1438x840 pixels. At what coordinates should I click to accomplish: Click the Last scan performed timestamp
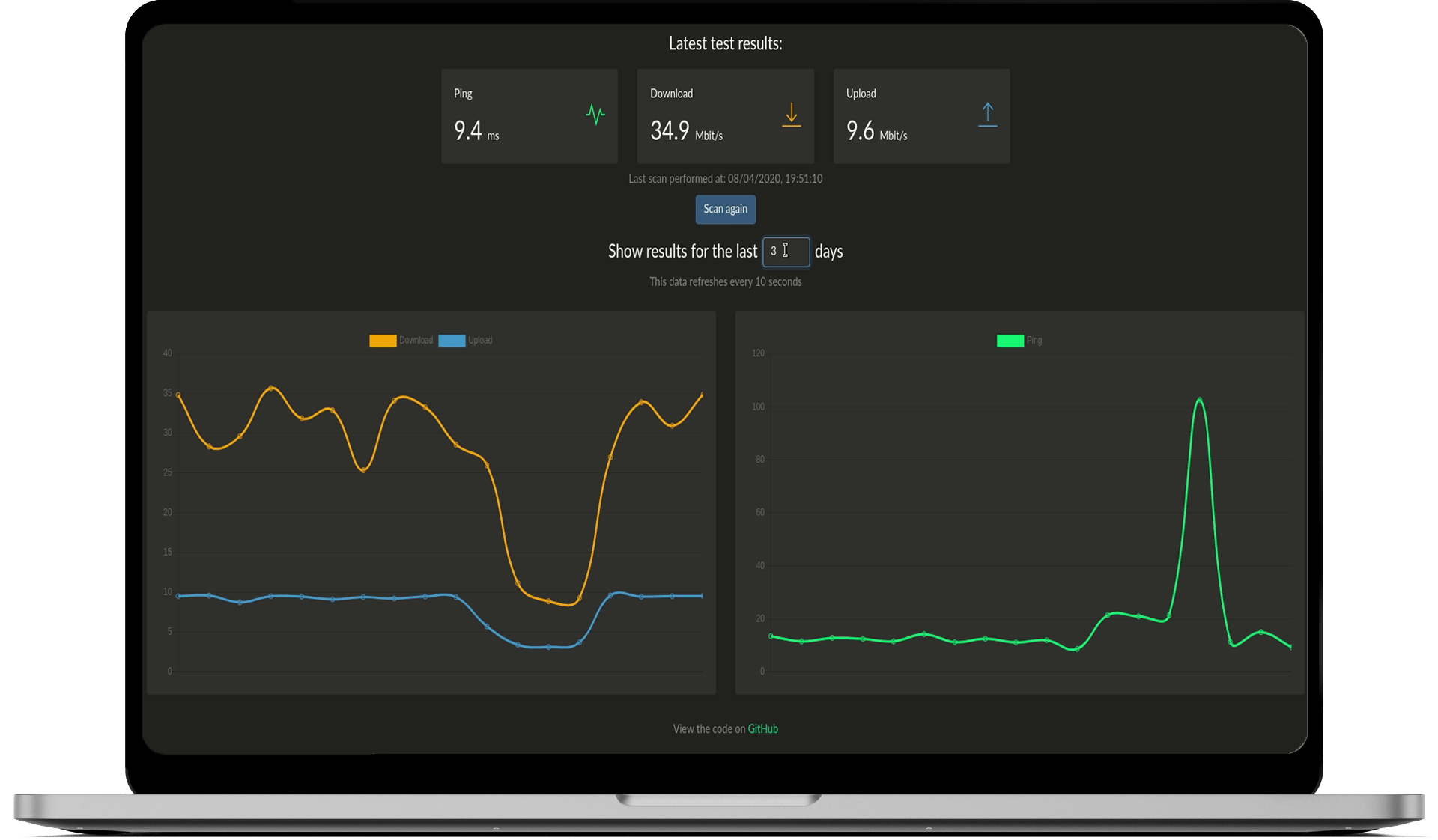725,179
